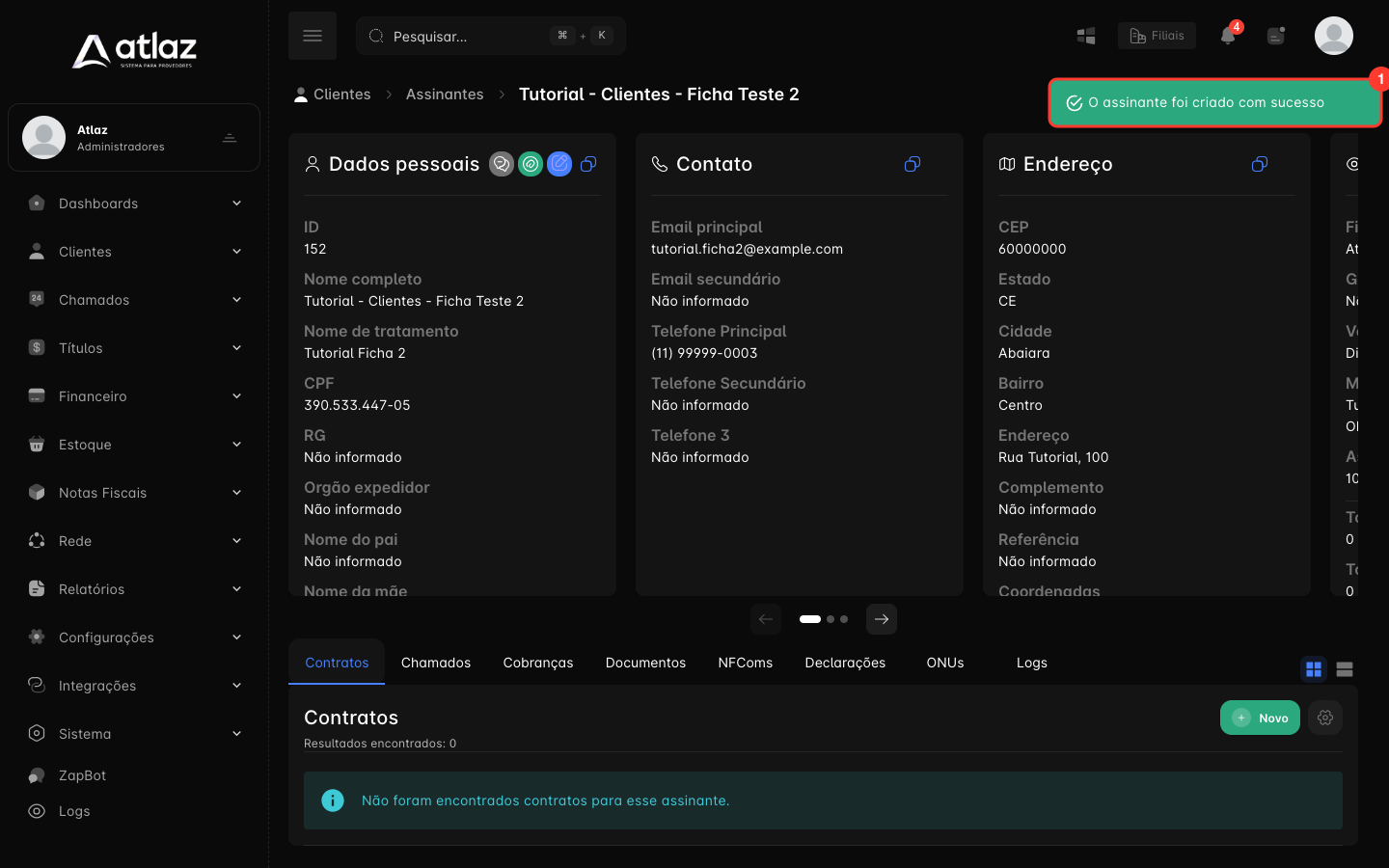Expand the Títulos sidebar menu

[135, 348]
